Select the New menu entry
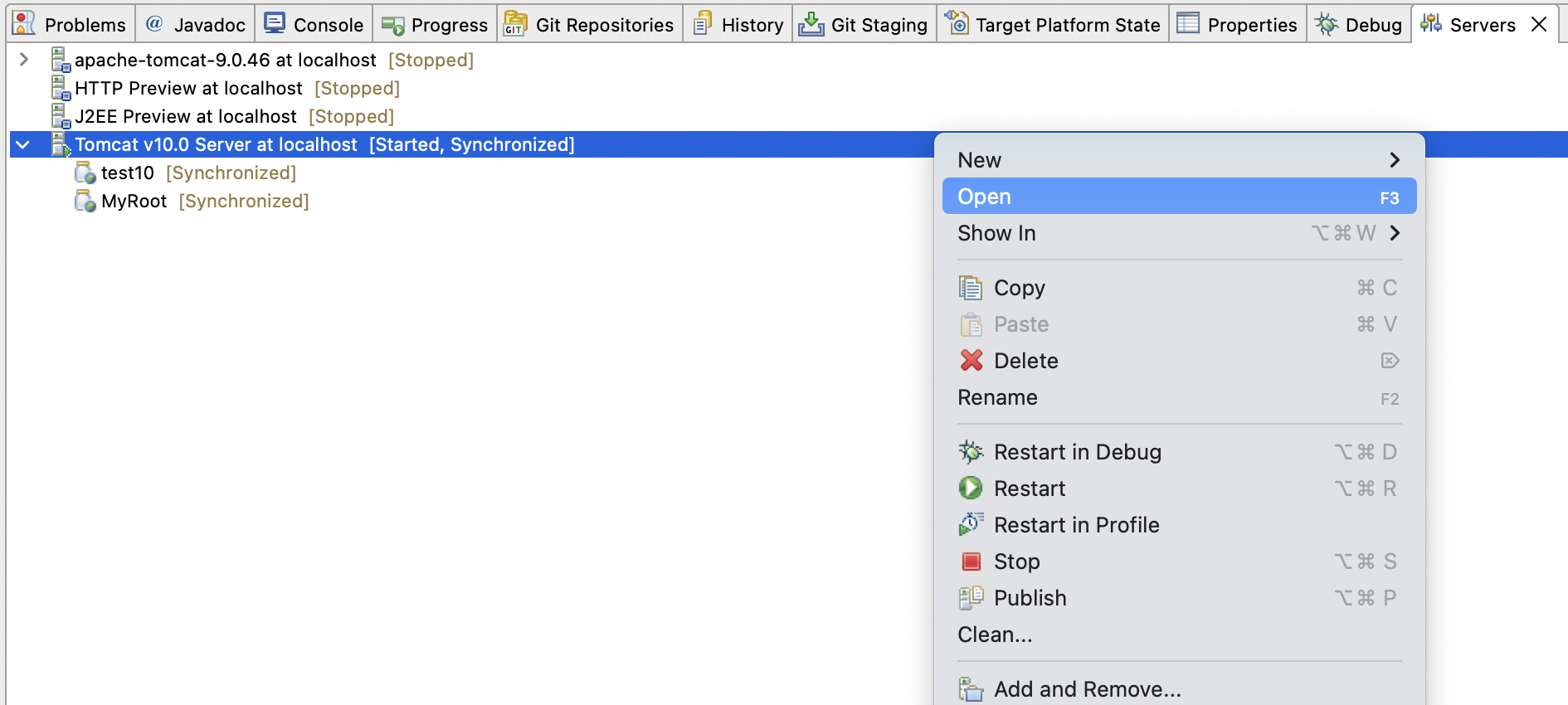 (1179, 160)
